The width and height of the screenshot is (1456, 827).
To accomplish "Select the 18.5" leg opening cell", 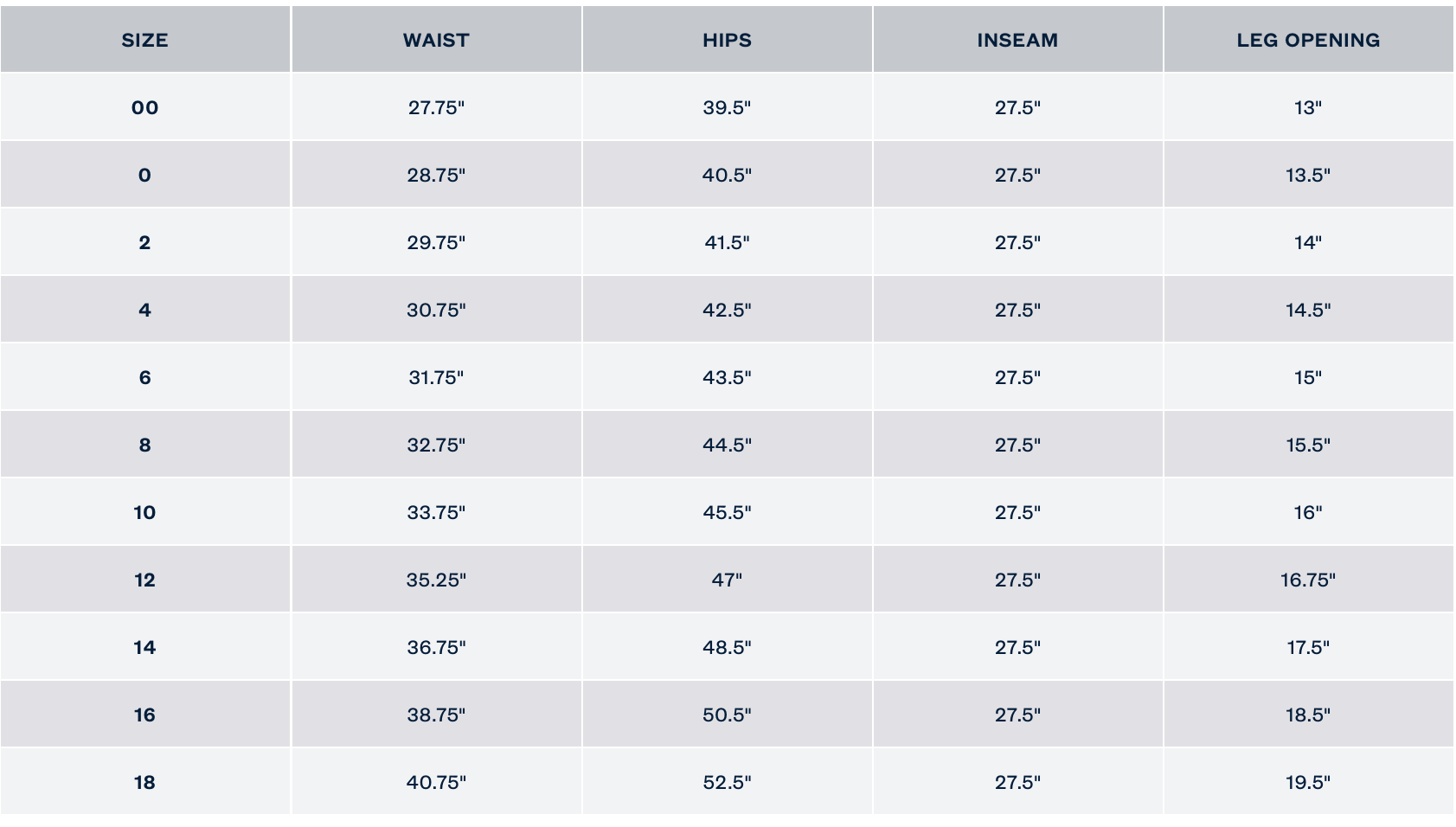I will pyautogui.click(x=1308, y=715).
